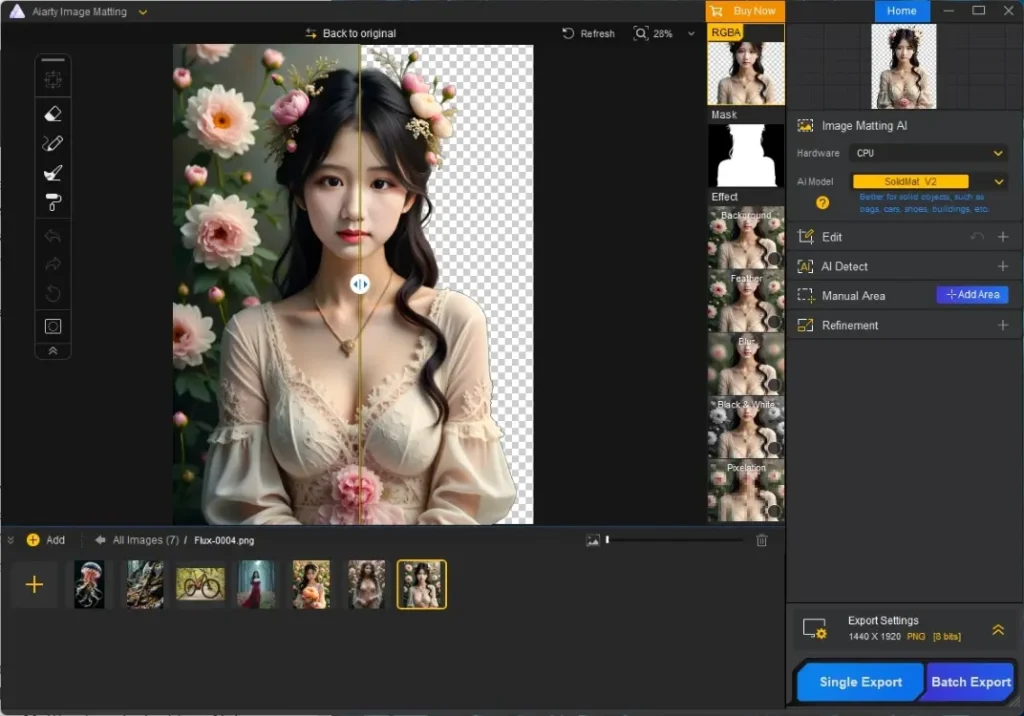Screen dimensions: 1024x716
Task: Click the undo arrow in left toolbar
Action: [x=53, y=236]
